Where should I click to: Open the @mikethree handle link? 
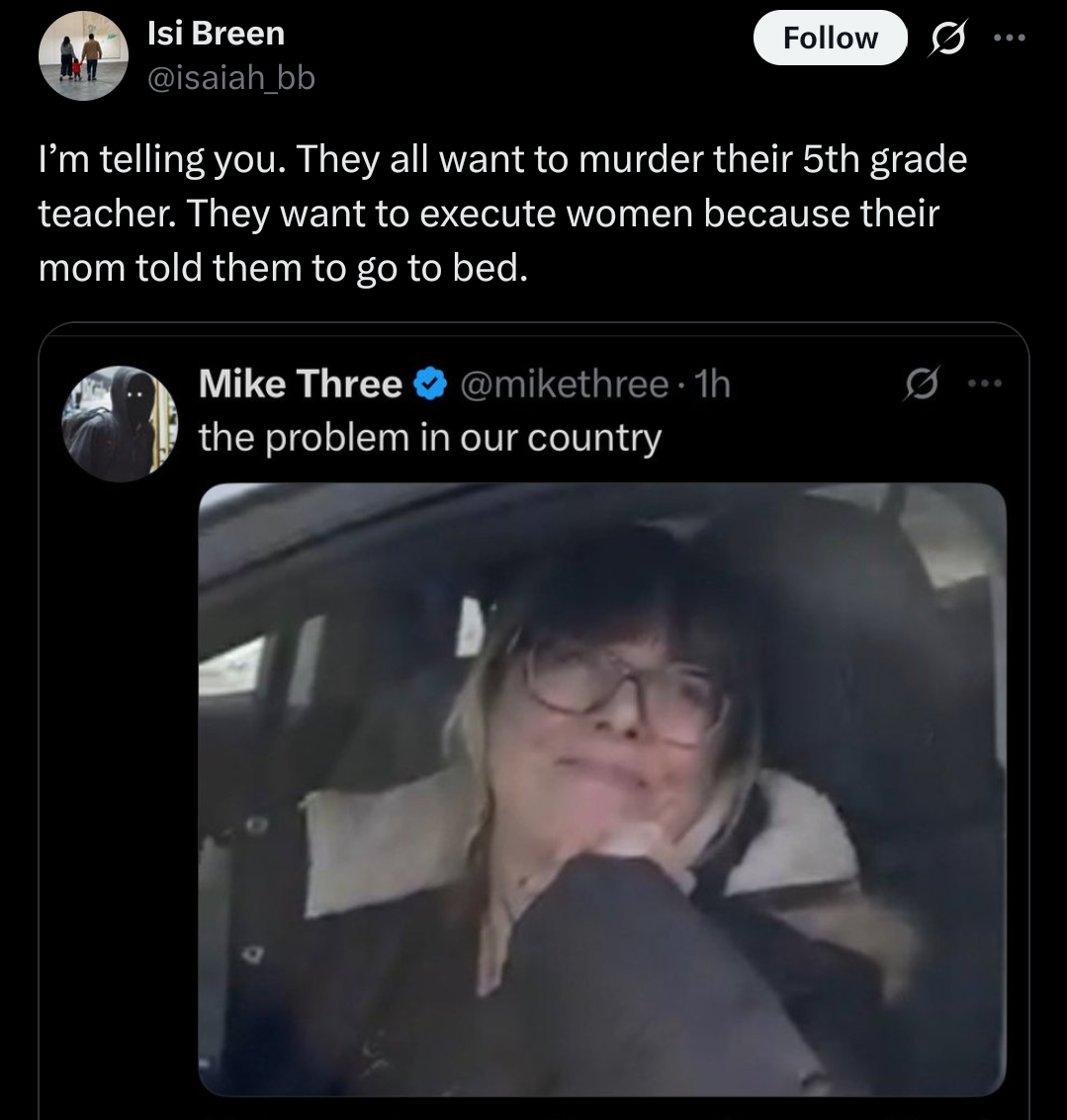565,385
